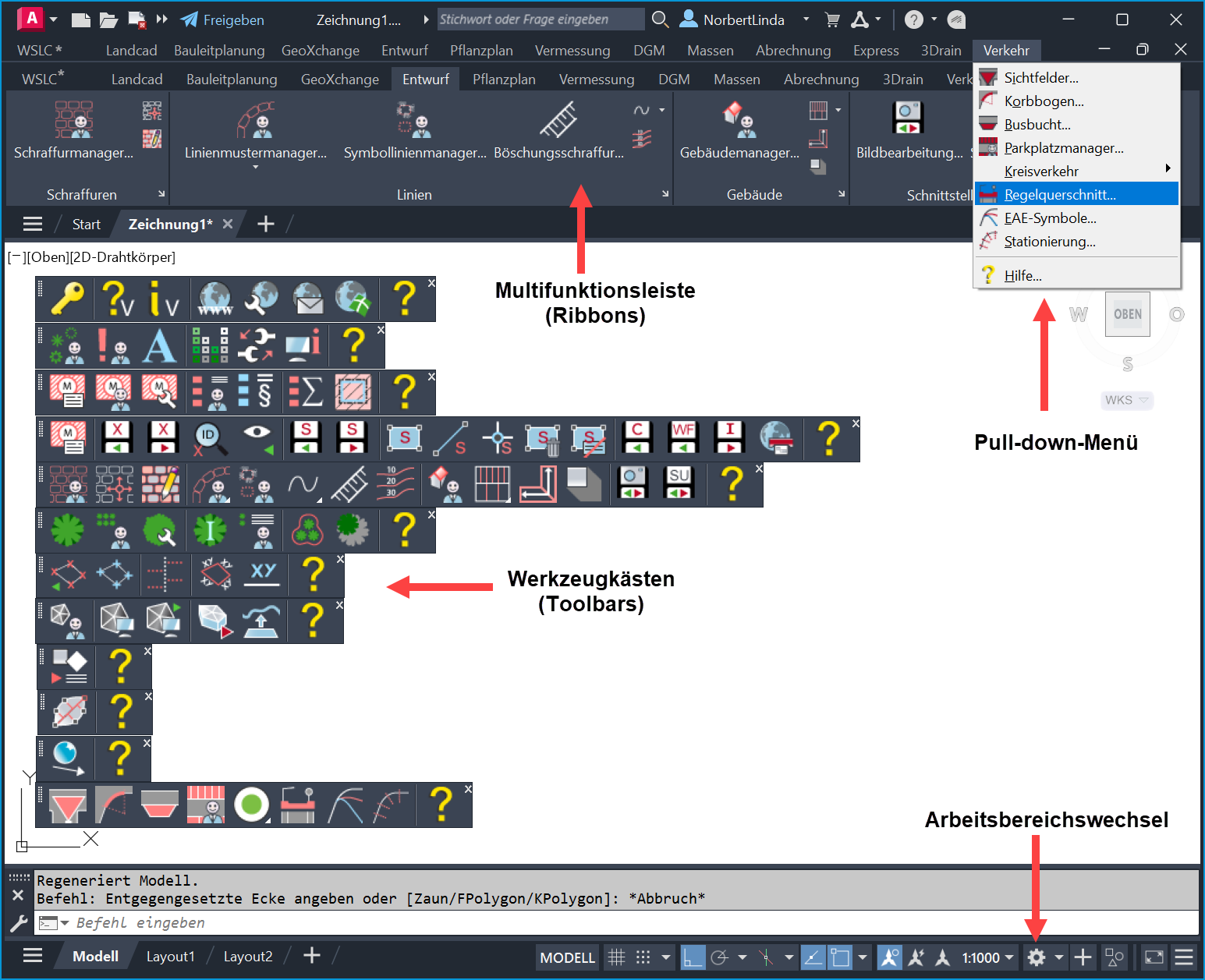Switch to the Layout1 tab
This screenshot has height=980, width=1205.
pyautogui.click(x=170, y=957)
